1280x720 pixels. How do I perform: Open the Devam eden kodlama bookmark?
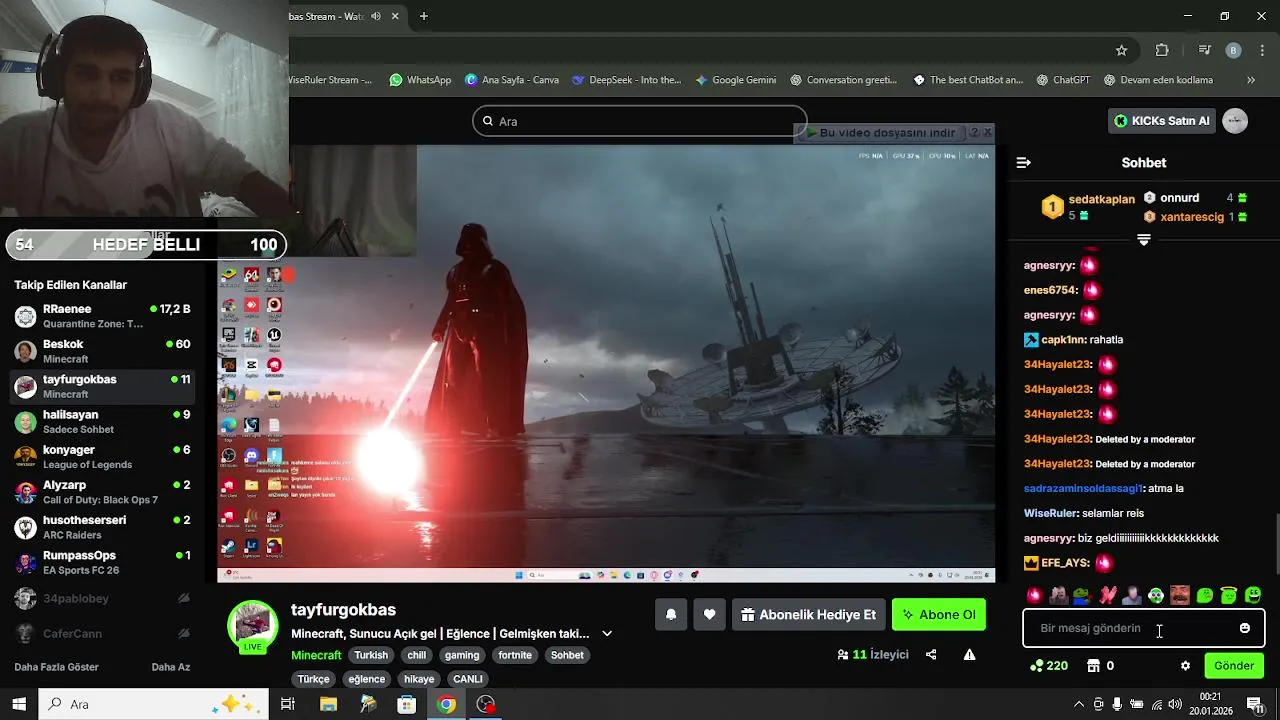click(1158, 80)
